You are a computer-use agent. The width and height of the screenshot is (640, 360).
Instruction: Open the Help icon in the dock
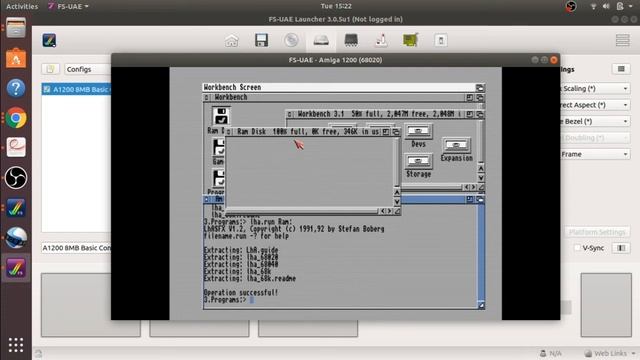16,88
